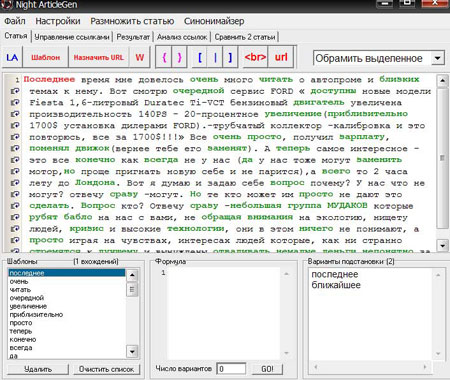450x380 pixels.
Task: Select 'очередной' in the Шаблоны list
Action: coord(67,298)
